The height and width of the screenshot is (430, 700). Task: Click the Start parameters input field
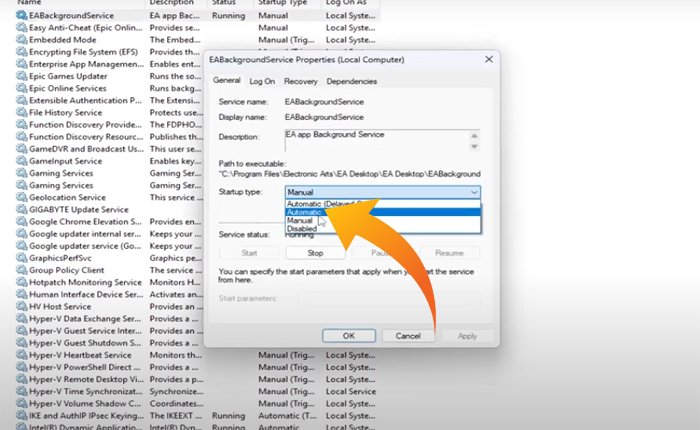point(389,298)
